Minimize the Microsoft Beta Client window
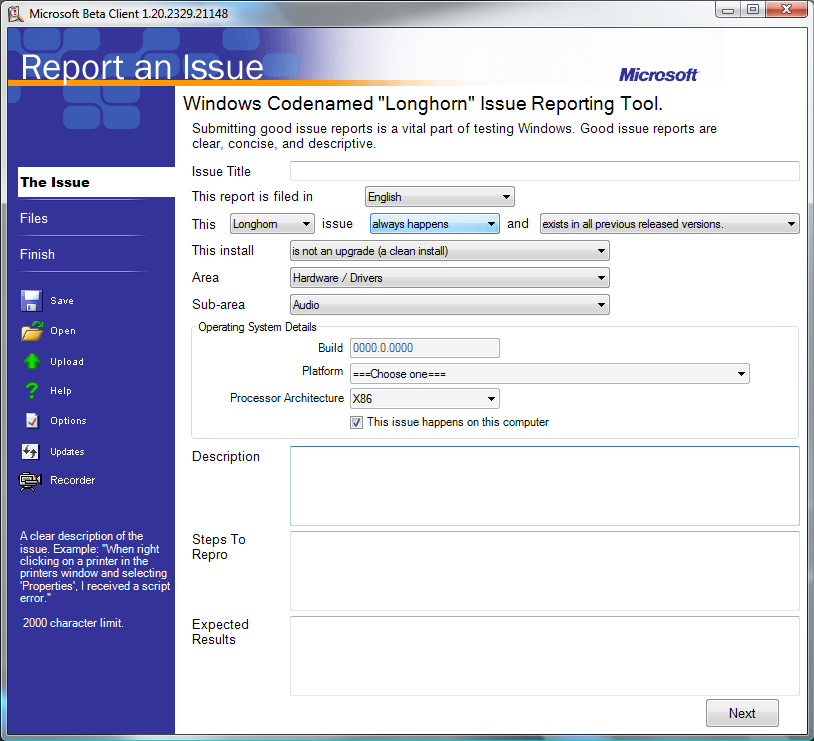This screenshot has width=814, height=741. tap(728, 10)
